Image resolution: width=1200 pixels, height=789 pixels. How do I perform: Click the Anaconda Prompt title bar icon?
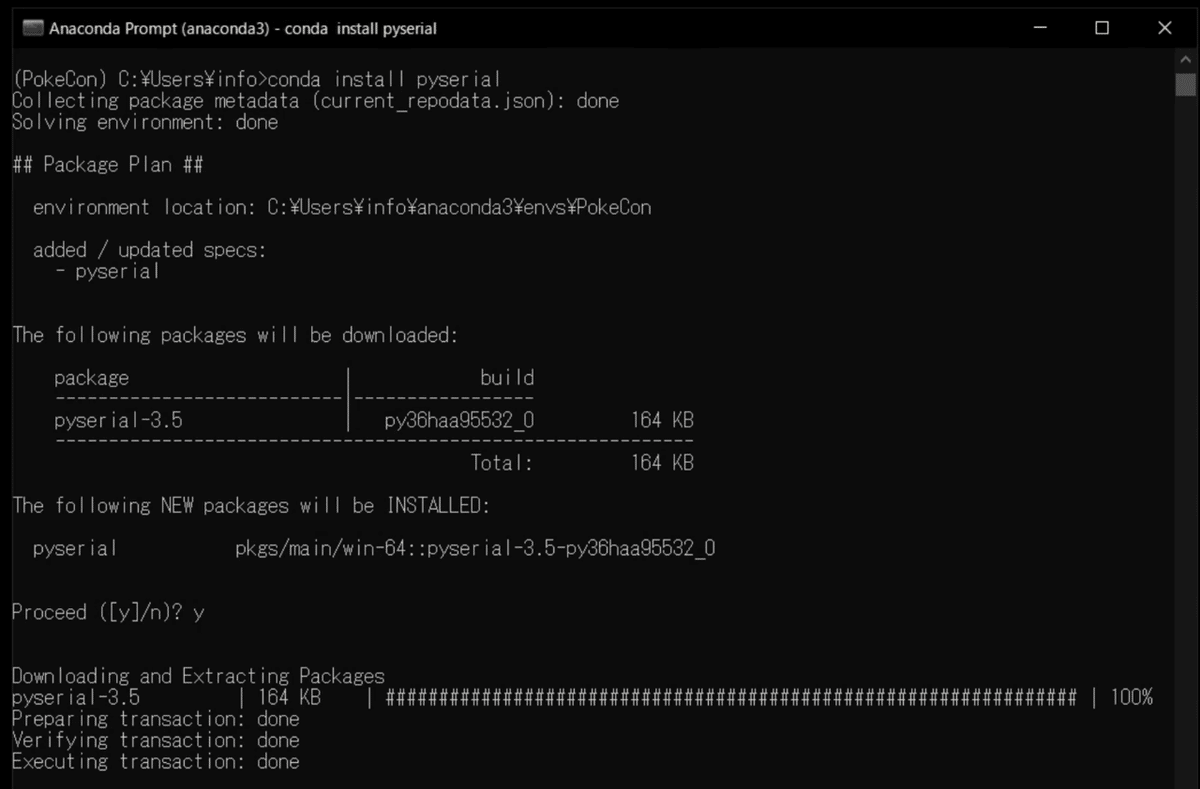coord(31,28)
